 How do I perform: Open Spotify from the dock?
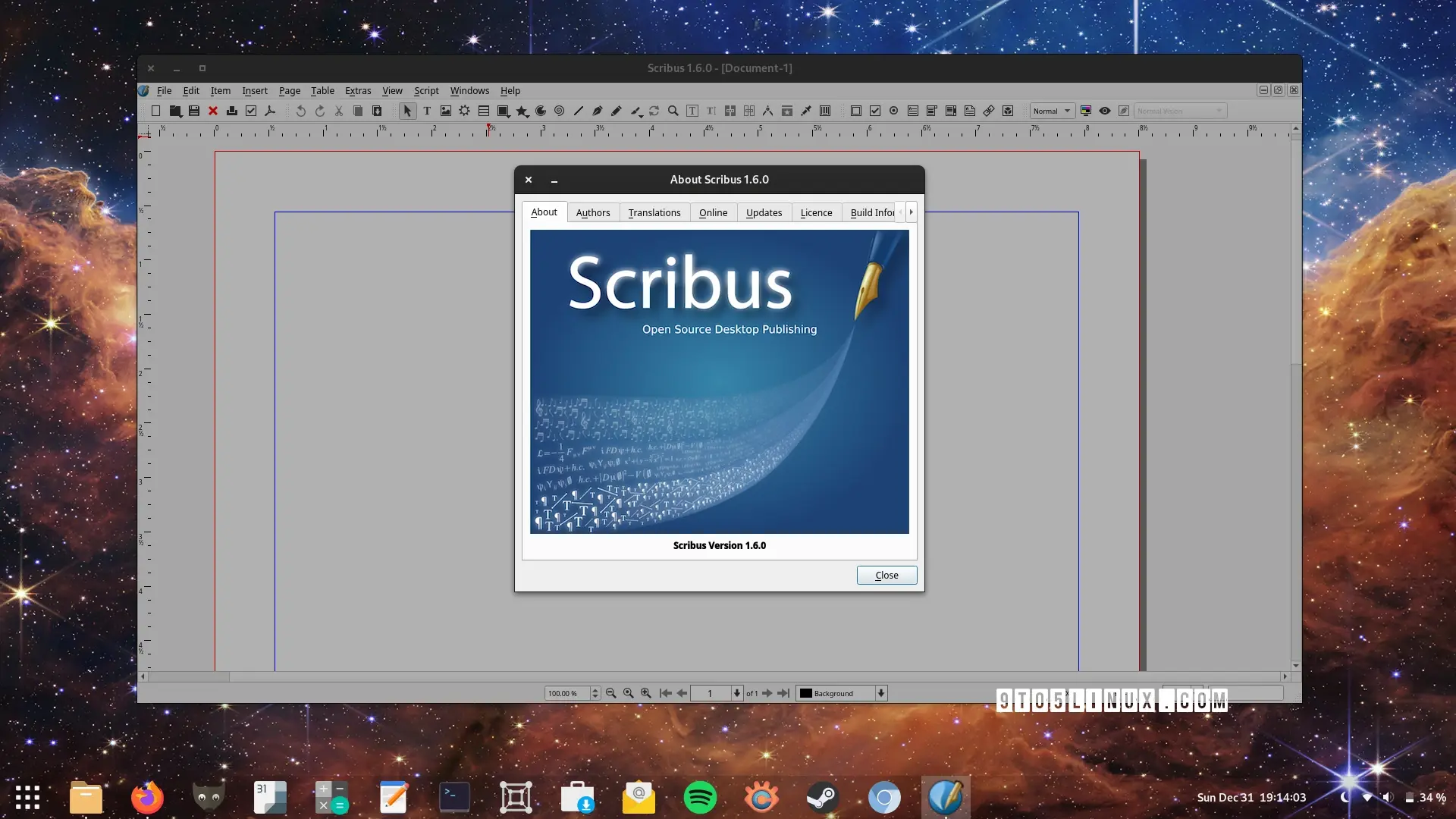[x=700, y=798]
